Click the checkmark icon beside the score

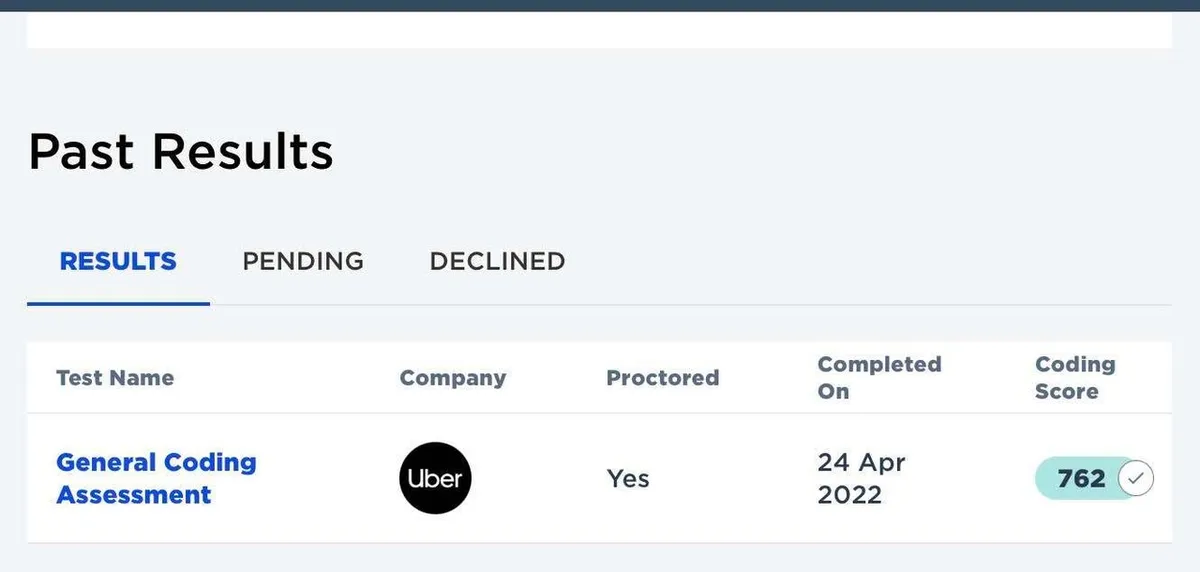1134,479
